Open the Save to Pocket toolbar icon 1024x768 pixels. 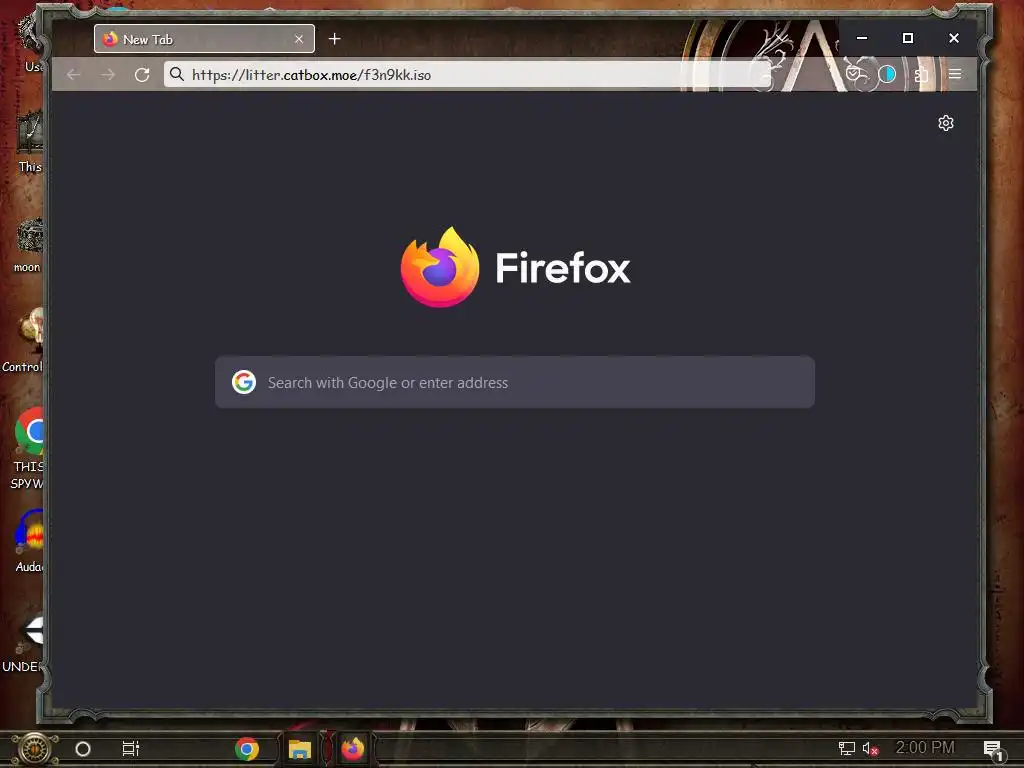point(853,74)
